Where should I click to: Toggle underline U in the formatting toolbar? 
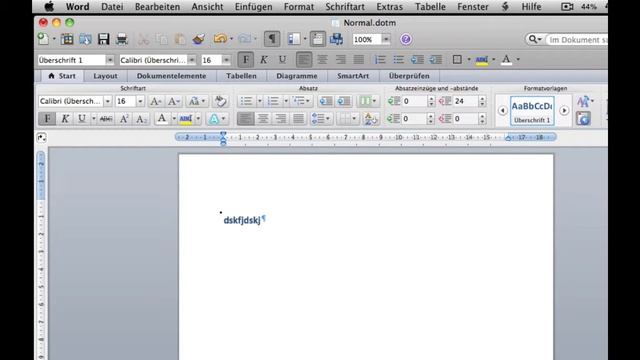pos(282,60)
